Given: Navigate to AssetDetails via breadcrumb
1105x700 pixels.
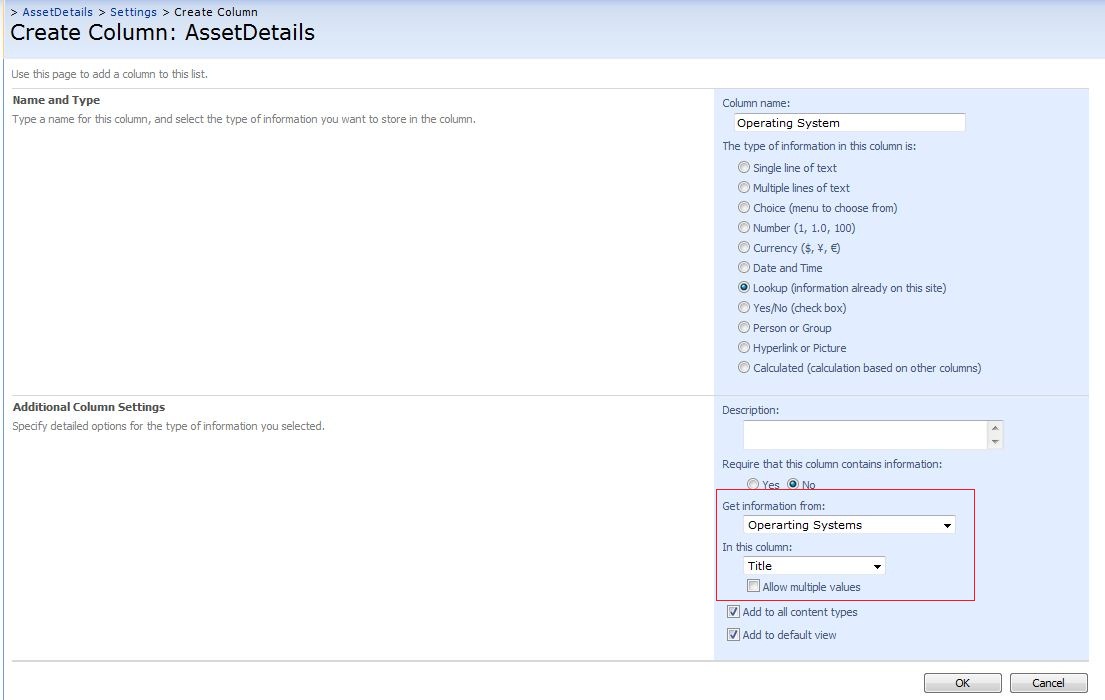Looking at the screenshot, I should [x=55, y=11].
